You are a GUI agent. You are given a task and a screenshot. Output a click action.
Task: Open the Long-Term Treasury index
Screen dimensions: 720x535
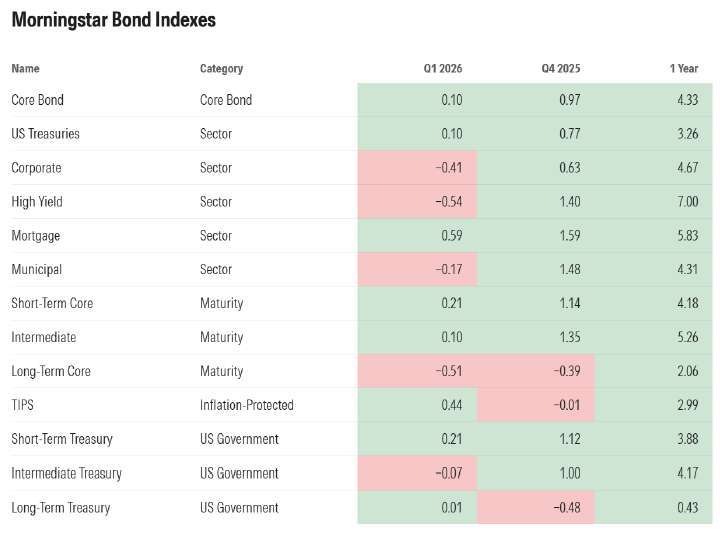(x=60, y=507)
